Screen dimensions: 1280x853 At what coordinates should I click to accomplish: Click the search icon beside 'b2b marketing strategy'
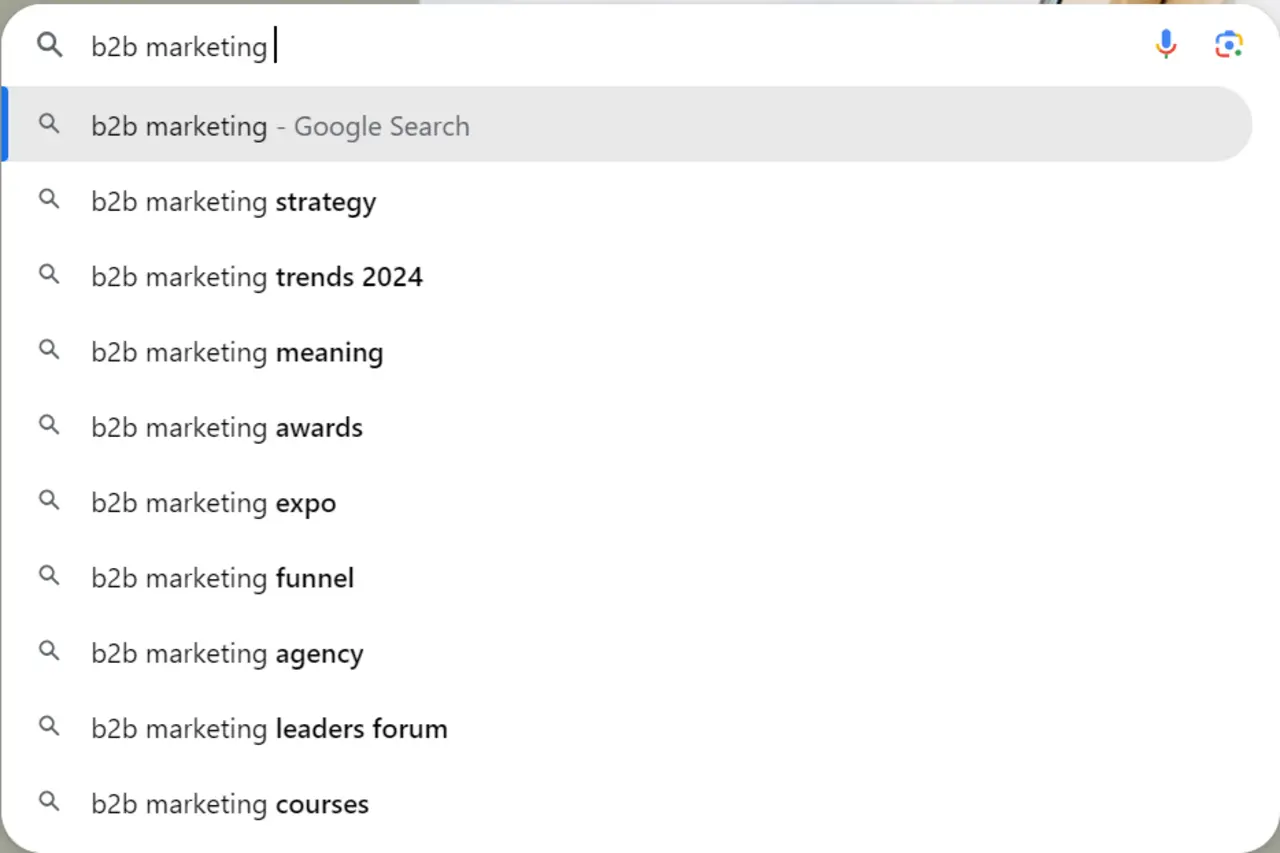click(x=49, y=200)
